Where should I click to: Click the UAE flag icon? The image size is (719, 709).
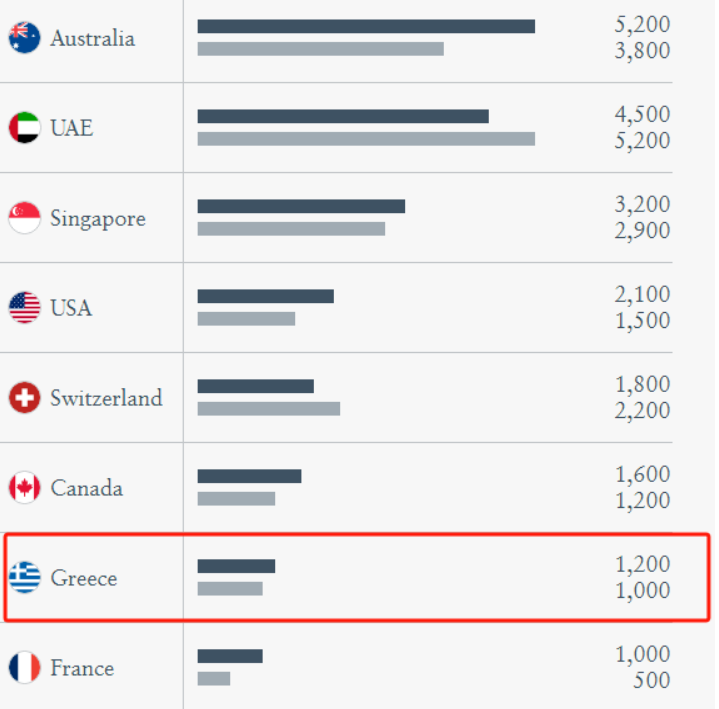24,127
